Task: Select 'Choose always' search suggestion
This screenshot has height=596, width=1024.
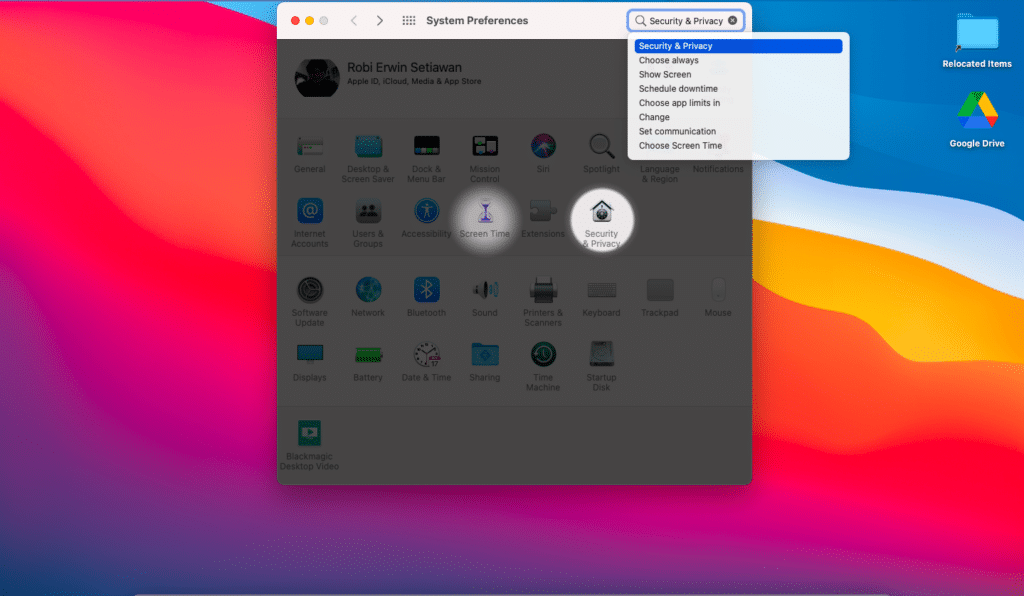Action: pos(738,60)
